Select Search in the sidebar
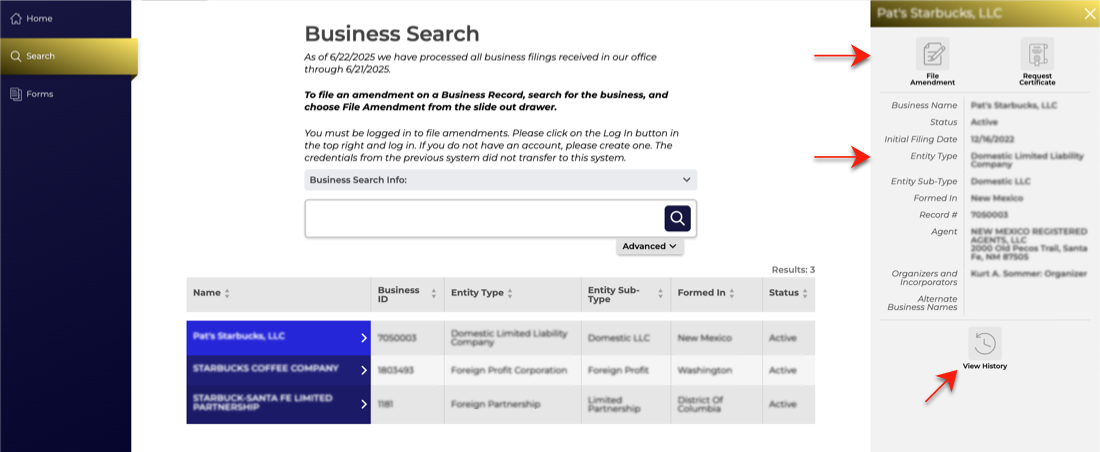1100x452 pixels. 69,56
